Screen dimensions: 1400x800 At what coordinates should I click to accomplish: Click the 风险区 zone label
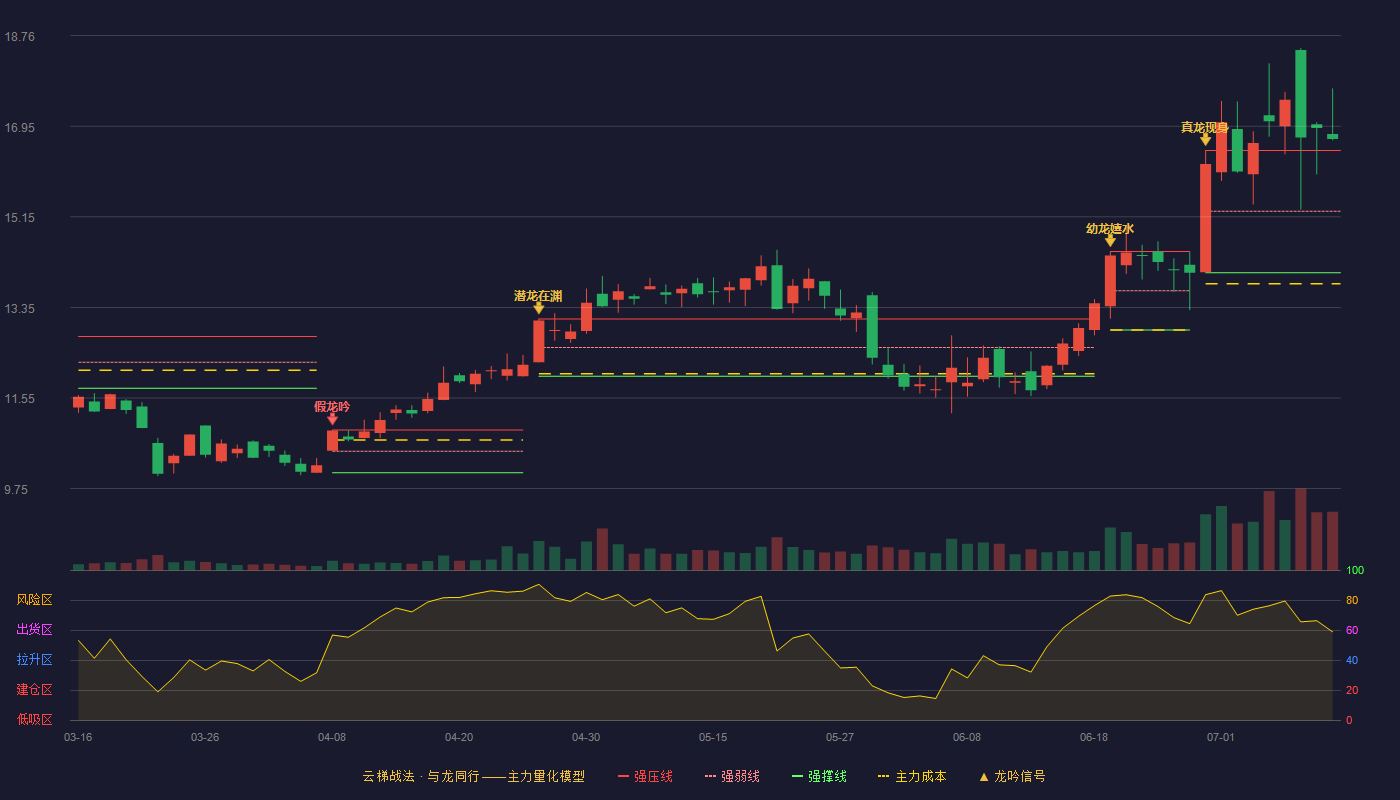35,600
